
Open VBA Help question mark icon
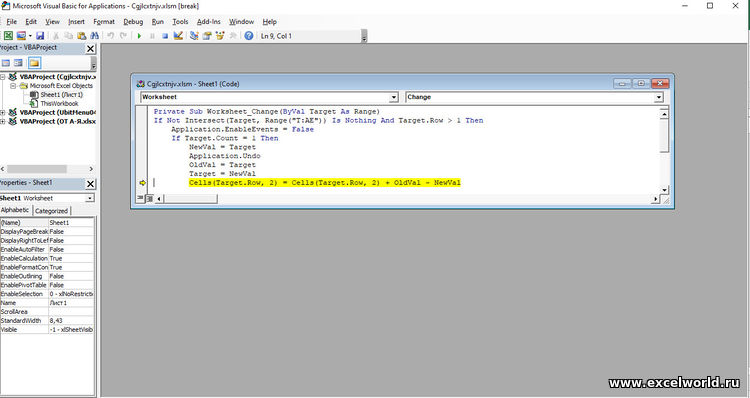249,36
